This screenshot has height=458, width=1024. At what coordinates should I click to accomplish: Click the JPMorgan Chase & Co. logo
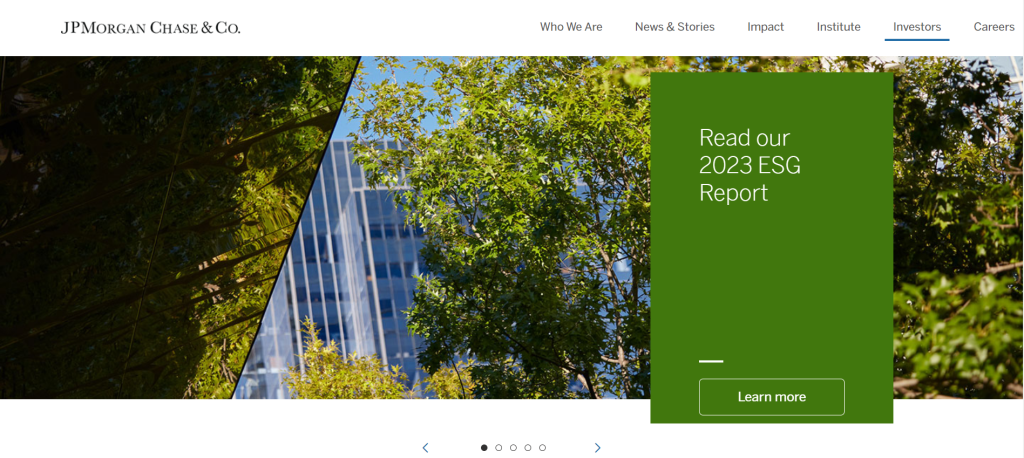pyautogui.click(x=150, y=27)
